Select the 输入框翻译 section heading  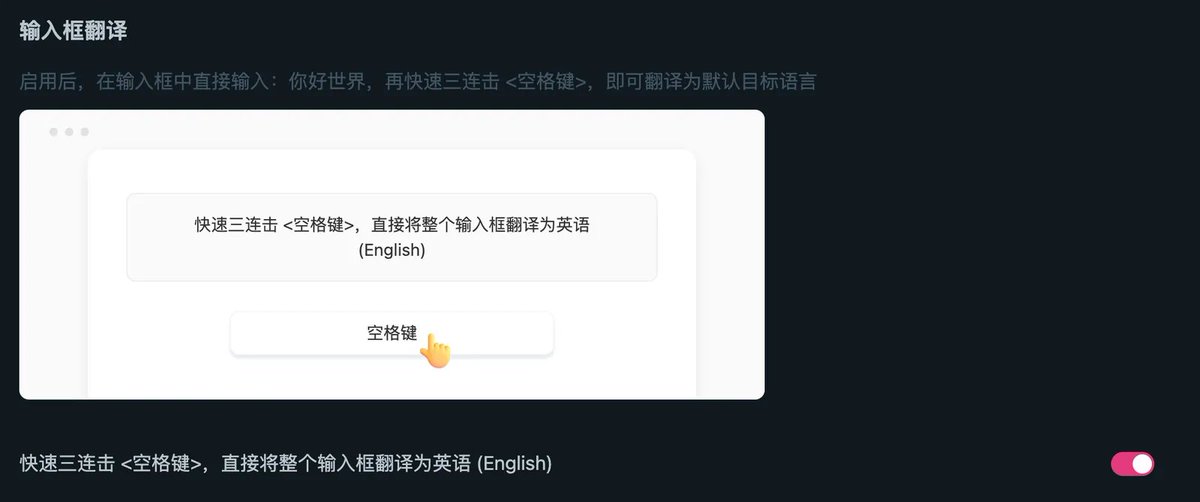click(73, 30)
